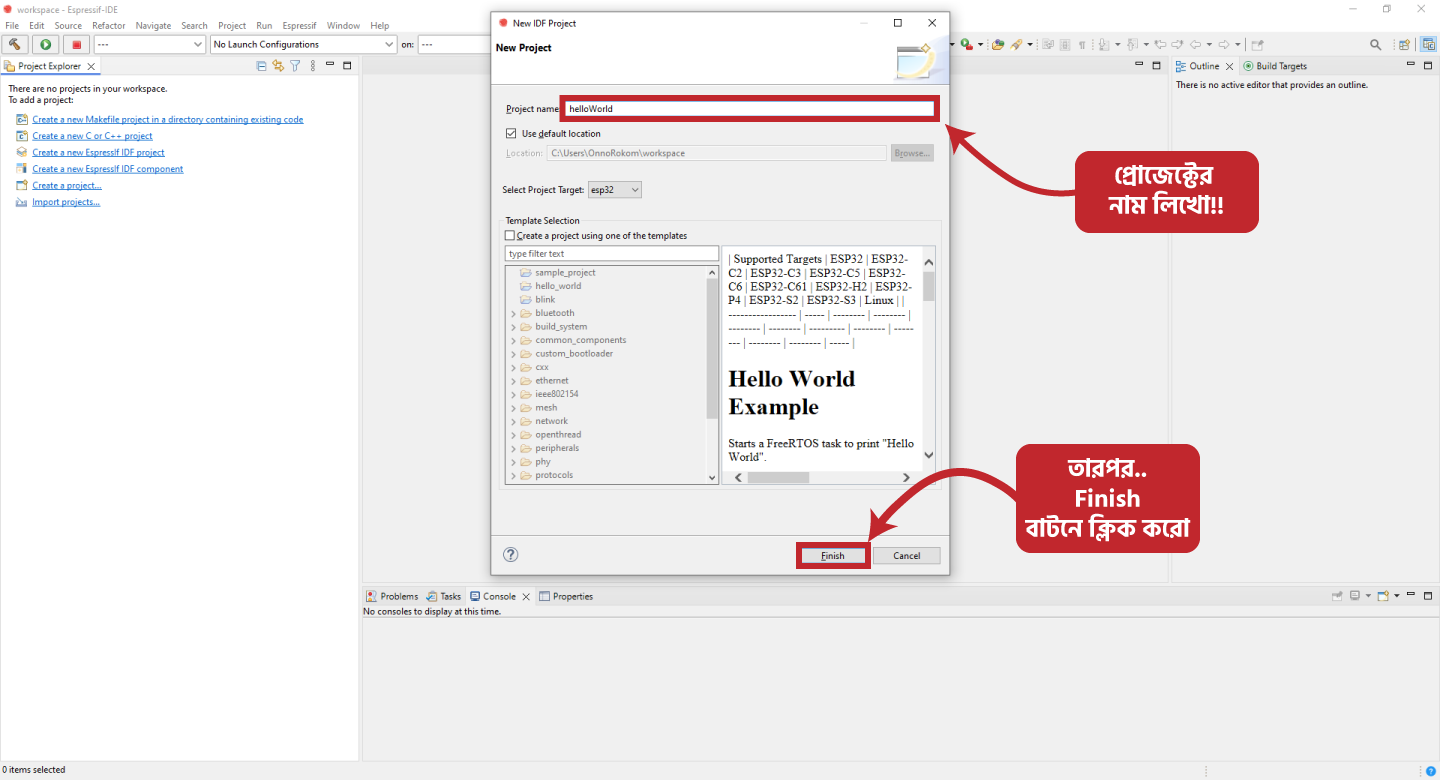
Task: Open the No Launch Configurations dropdown
Action: coord(304,44)
